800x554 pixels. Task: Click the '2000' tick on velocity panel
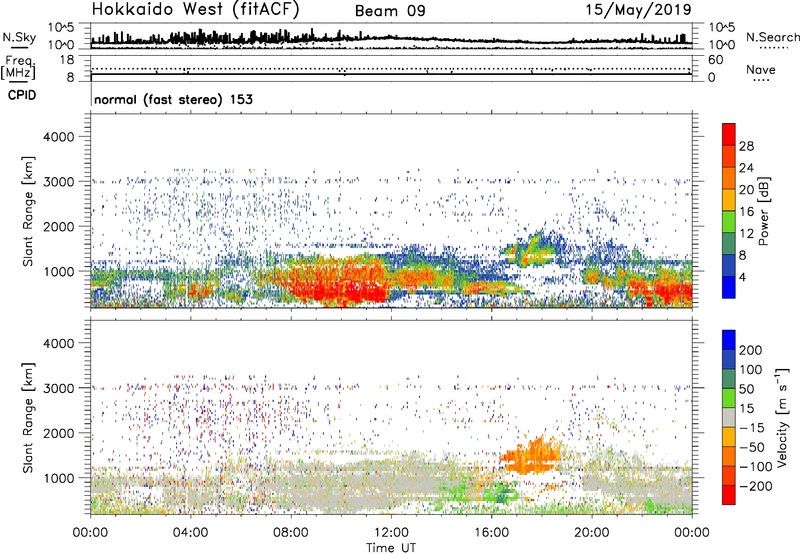pyautogui.click(x=59, y=433)
